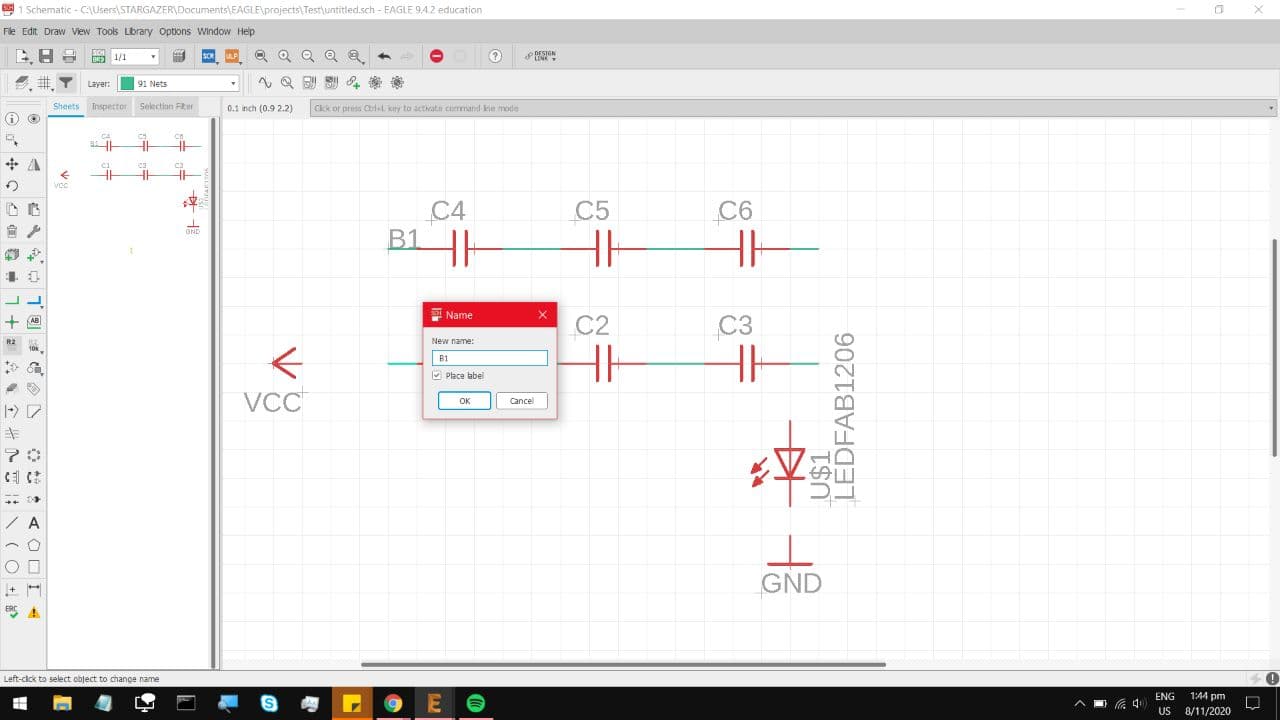Click the Zoom out icon

coord(308,56)
